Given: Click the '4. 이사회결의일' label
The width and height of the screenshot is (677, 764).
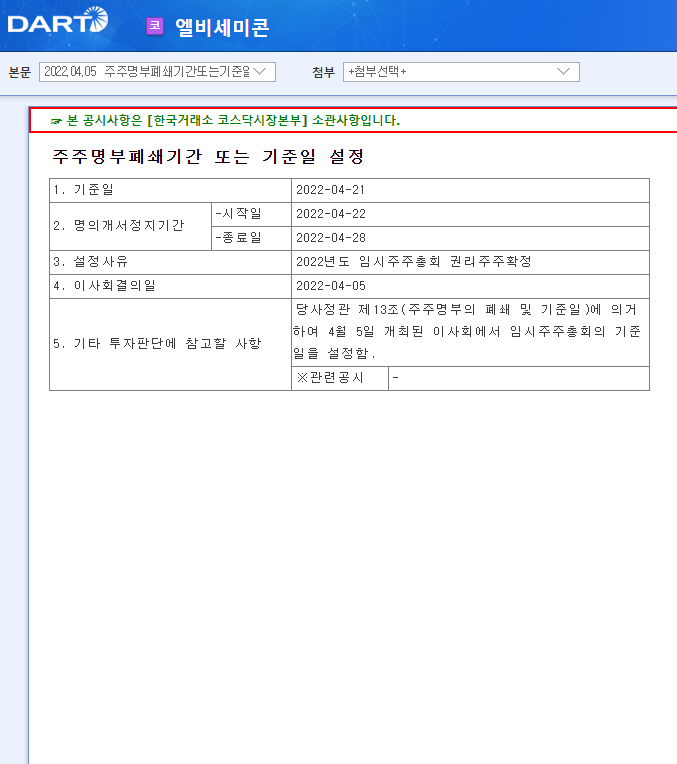Looking at the screenshot, I should [x=104, y=286].
